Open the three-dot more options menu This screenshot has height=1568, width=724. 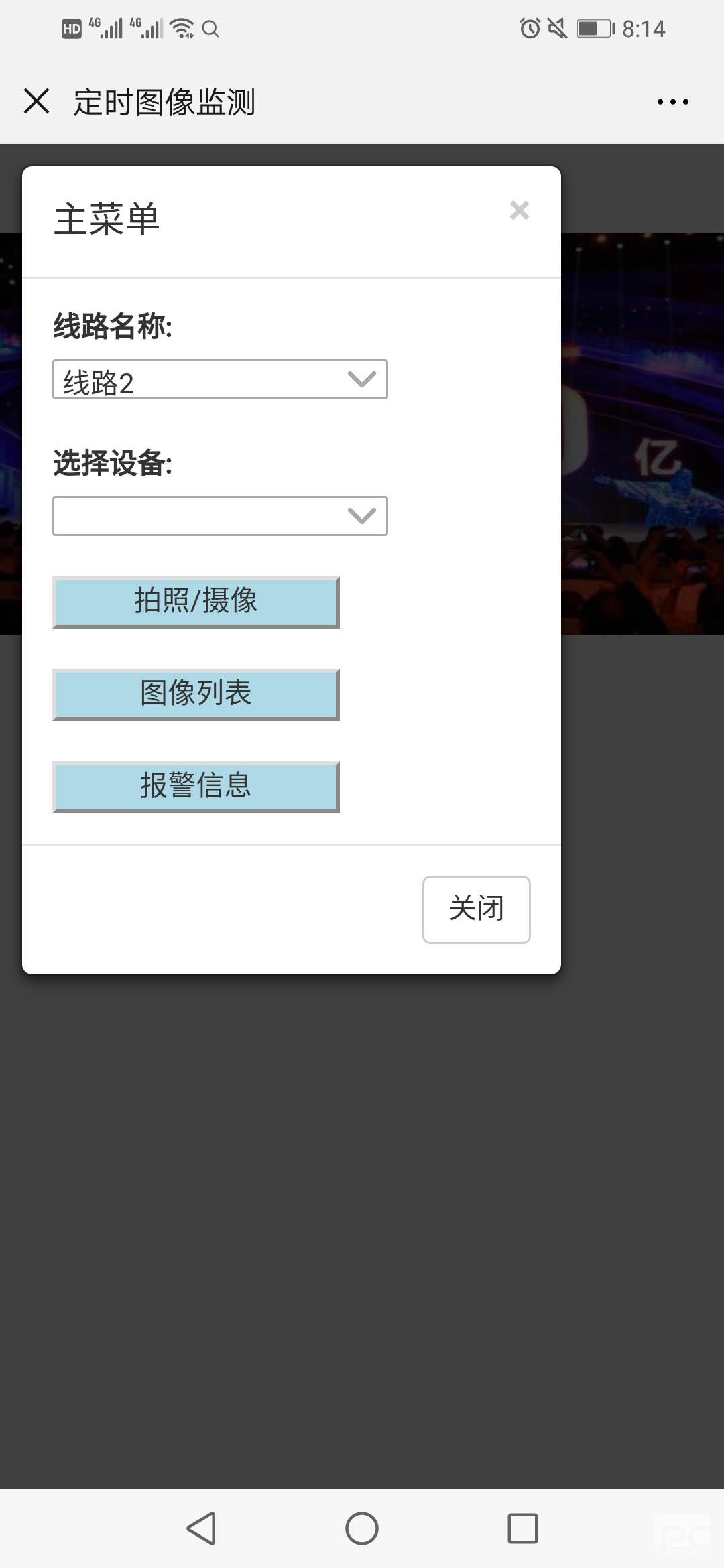[x=672, y=102]
